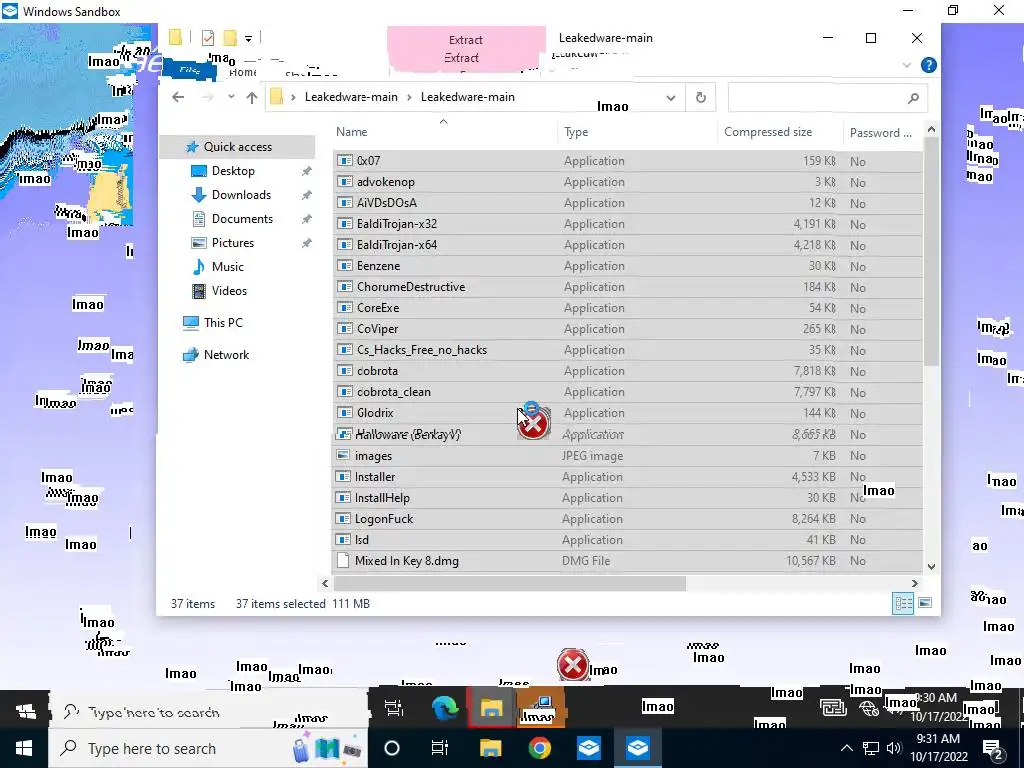1024x768 pixels.
Task: Open the Home ribbon tab
Action: (243, 72)
